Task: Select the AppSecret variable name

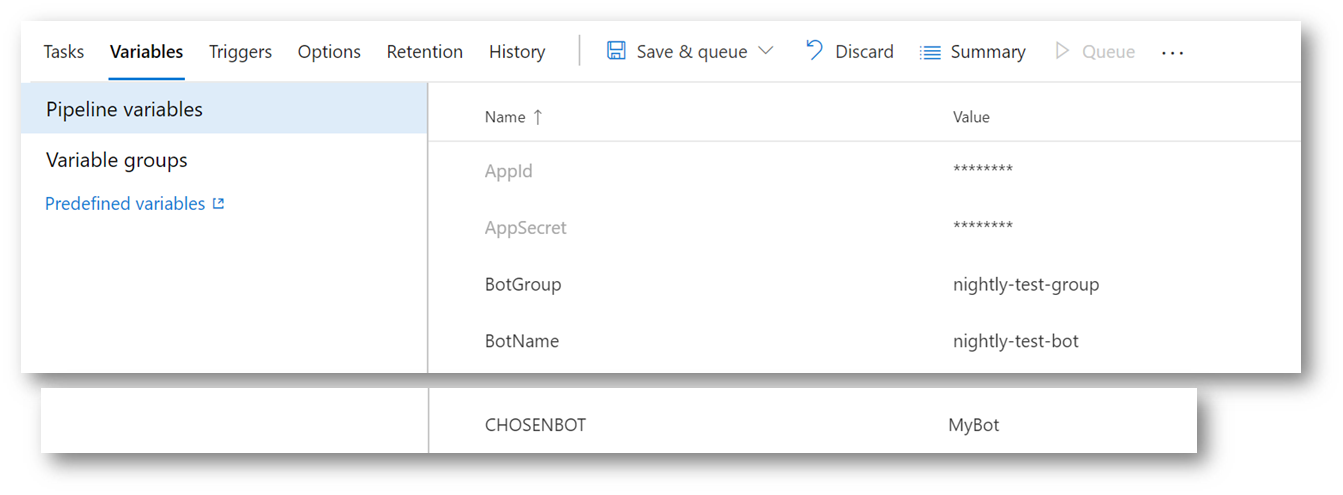Action: point(526,228)
